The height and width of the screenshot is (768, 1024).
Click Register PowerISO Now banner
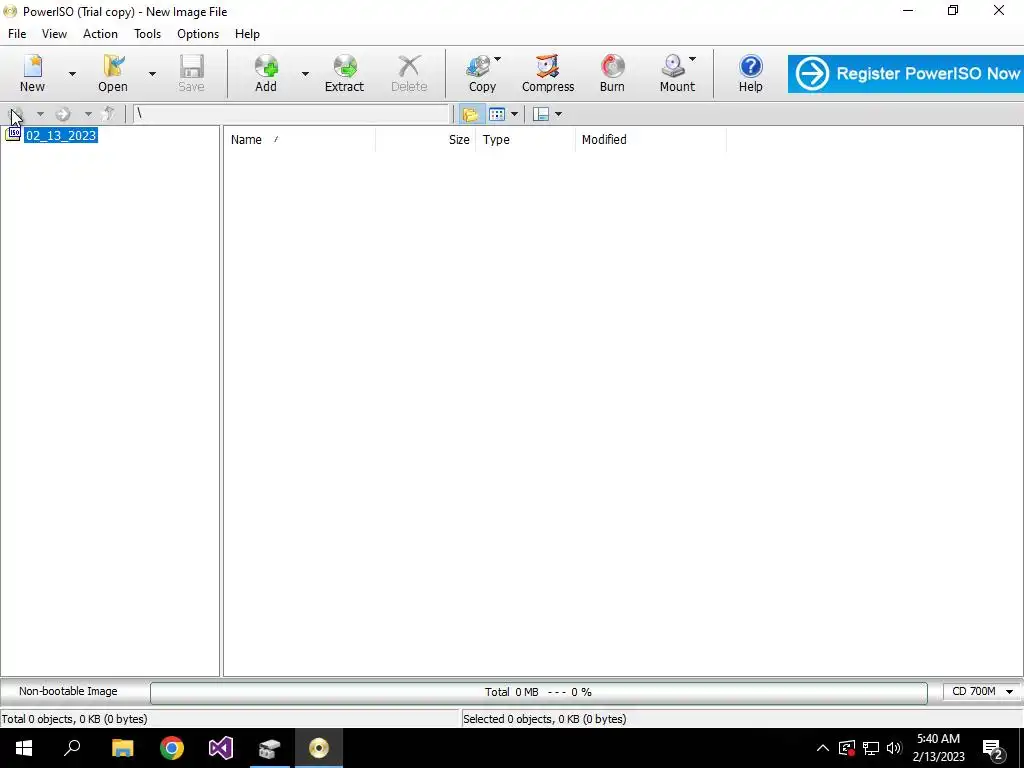[x=906, y=74]
